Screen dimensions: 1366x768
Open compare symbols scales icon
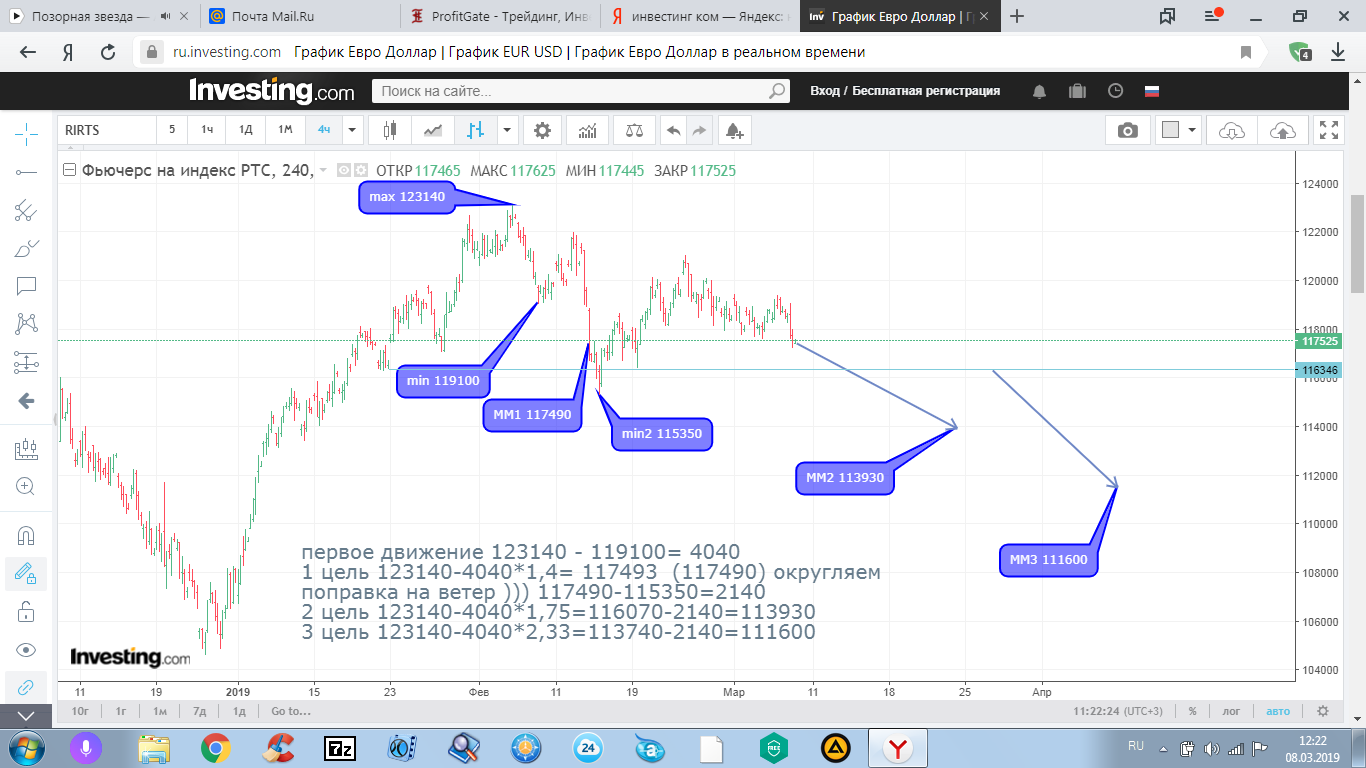634,130
